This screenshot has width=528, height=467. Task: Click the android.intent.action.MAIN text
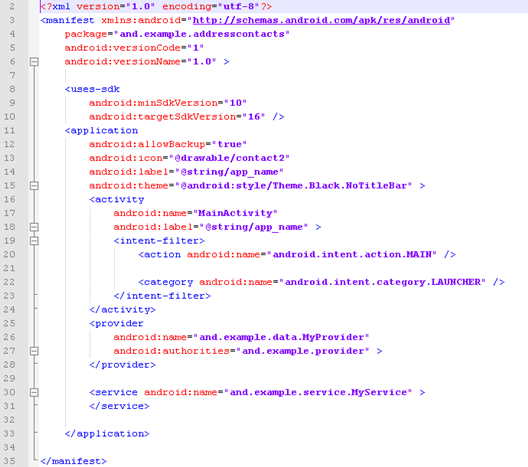tap(352, 255)
